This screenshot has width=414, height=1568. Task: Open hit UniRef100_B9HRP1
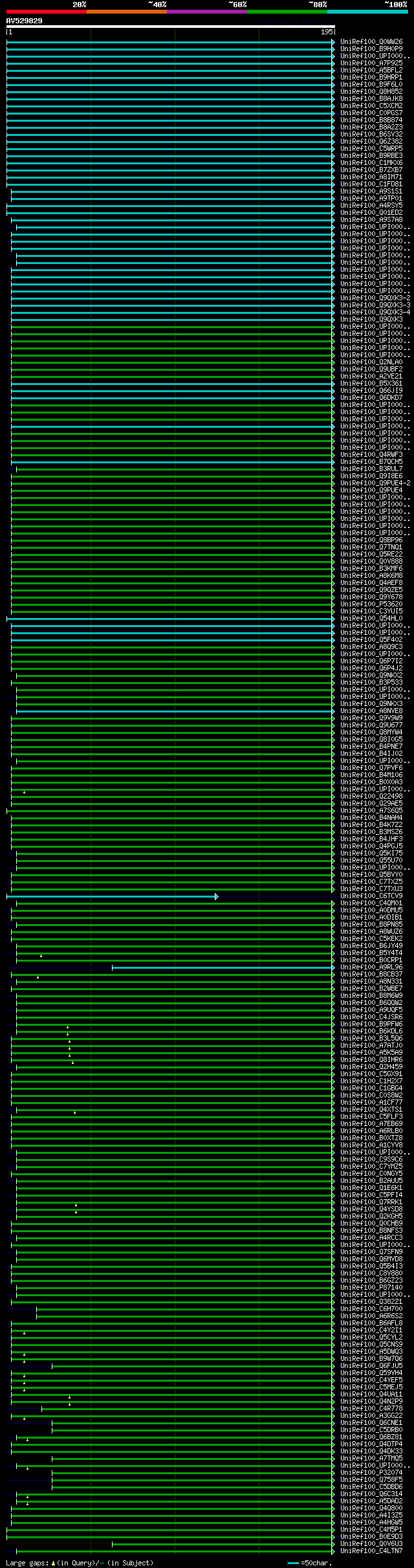[x=371, y=78]
